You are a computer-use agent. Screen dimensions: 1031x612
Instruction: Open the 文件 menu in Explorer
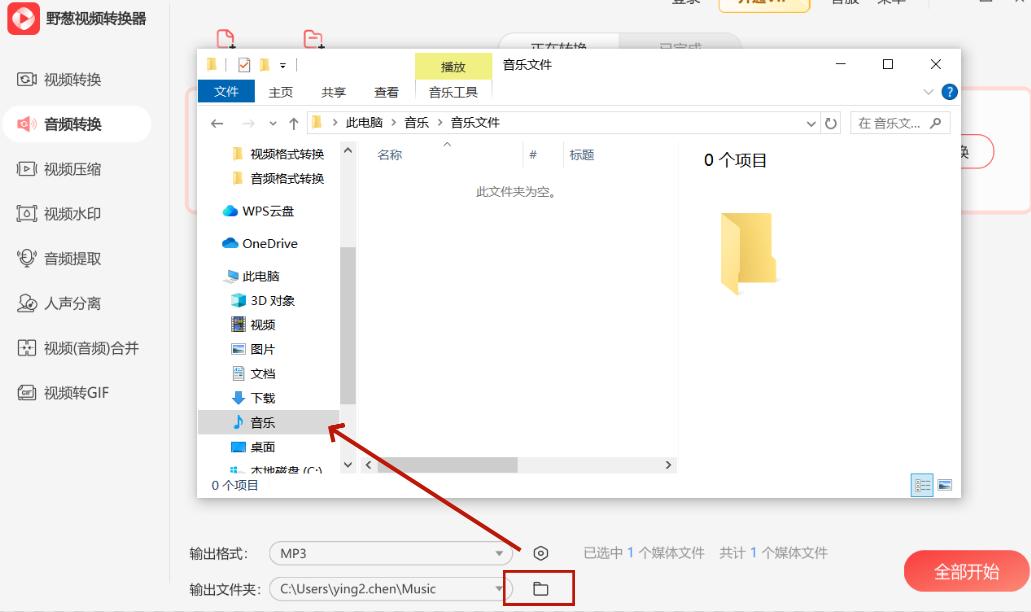(x=226, y=91)
